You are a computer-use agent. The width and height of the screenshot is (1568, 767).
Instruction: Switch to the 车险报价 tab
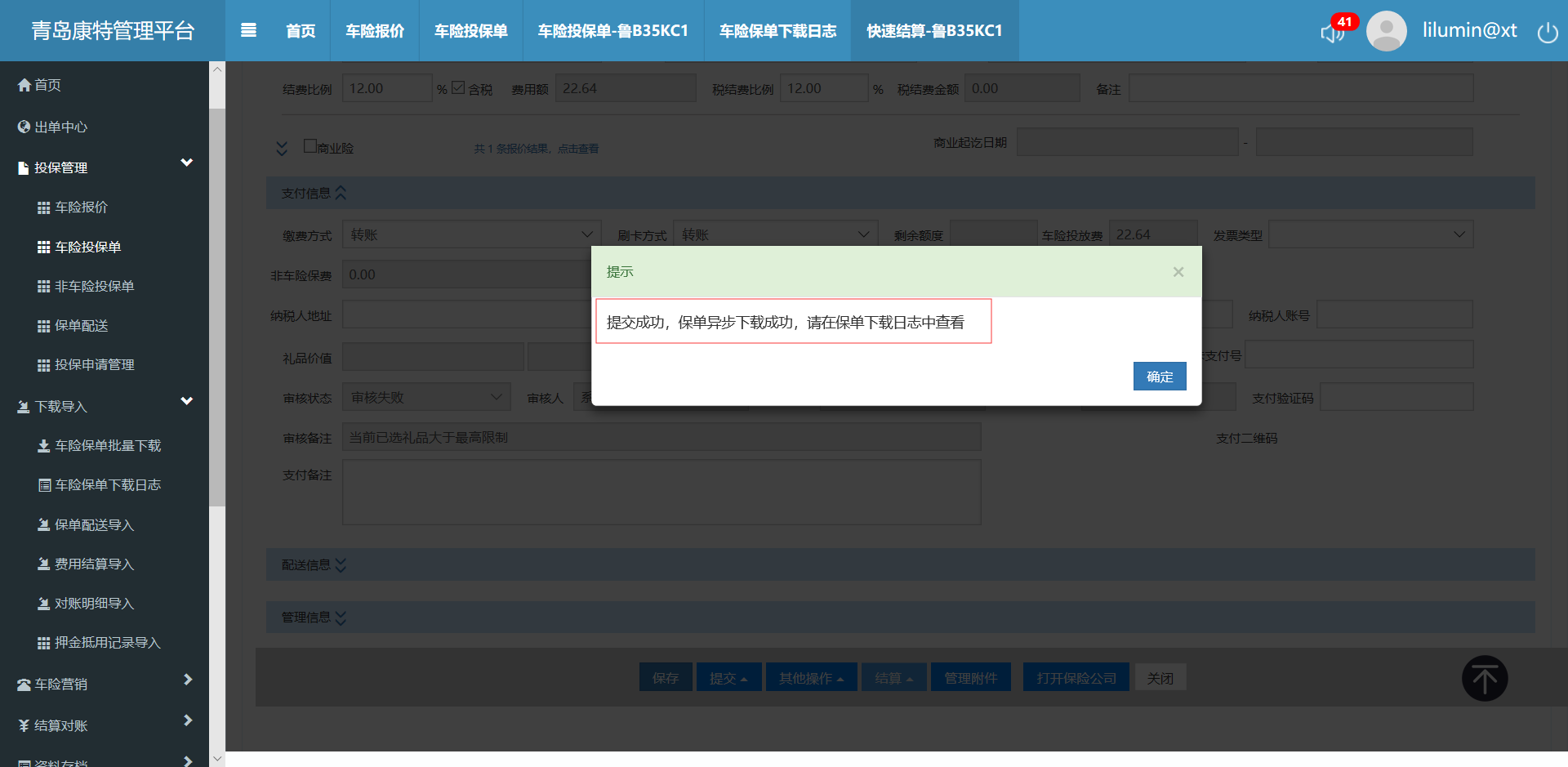coord(375,31)
